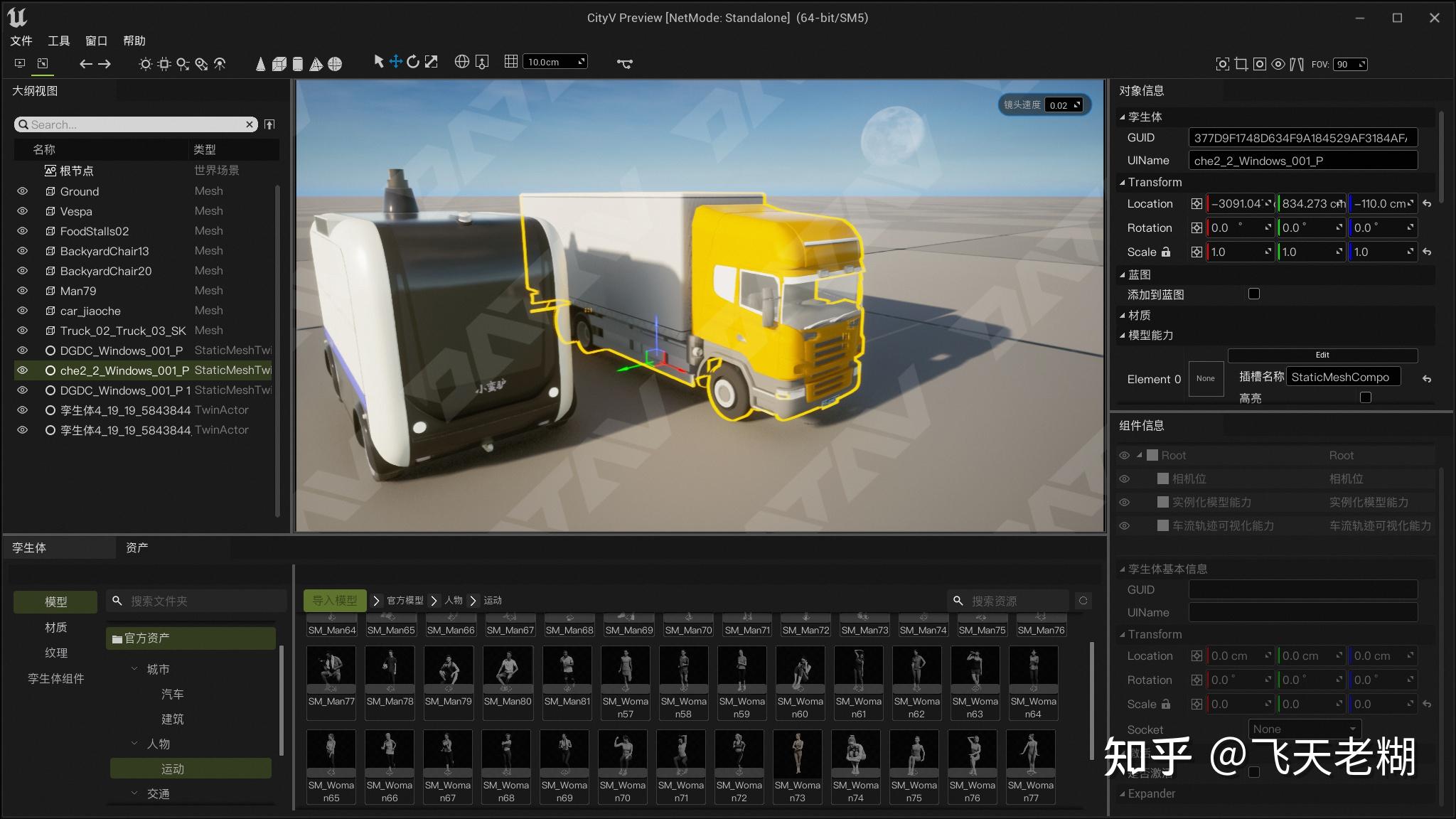Collapse the 城市 folder tree node
1456x819 pixels.
(135, 669)
